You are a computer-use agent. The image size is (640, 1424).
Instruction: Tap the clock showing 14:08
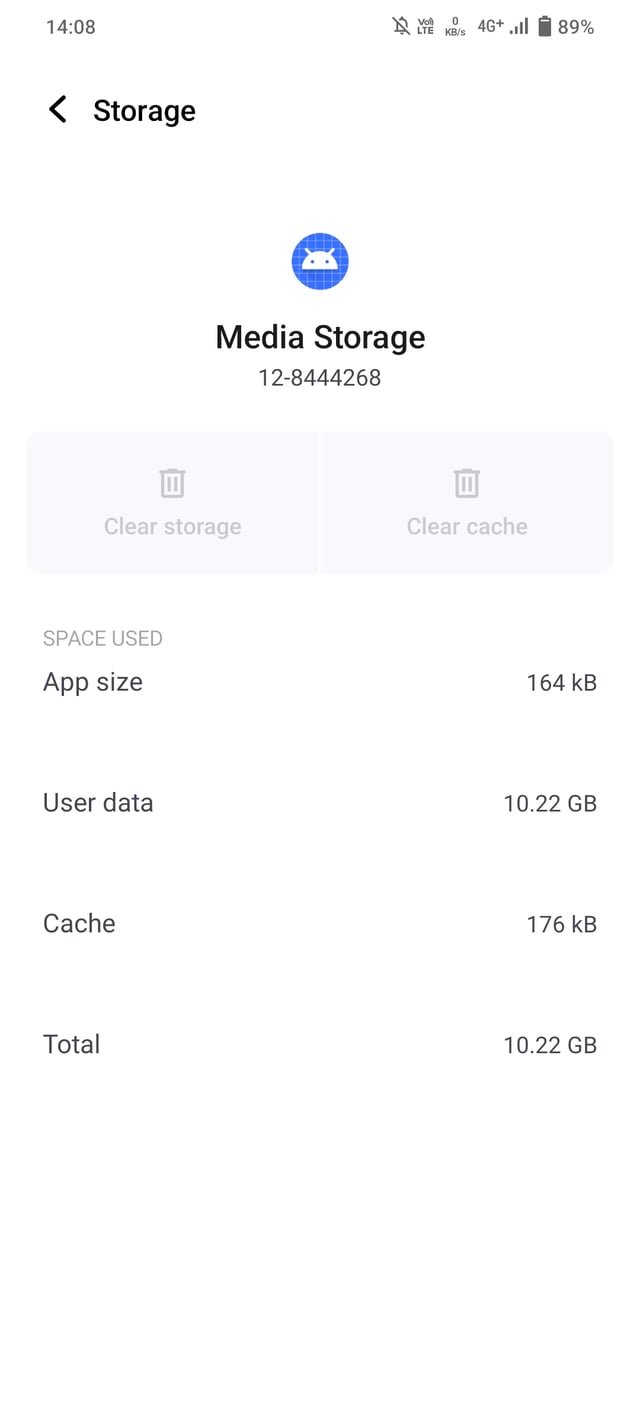pyautogui.click(x=70, y=26)
